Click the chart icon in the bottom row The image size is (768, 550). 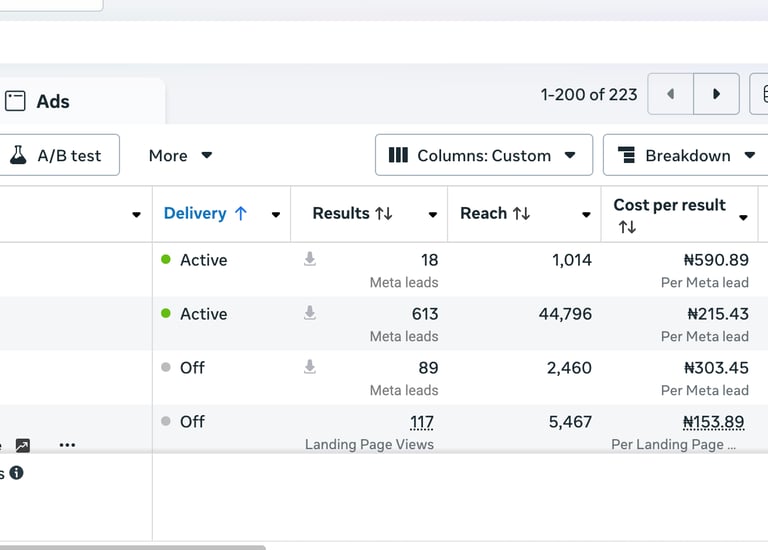[x=23, y=445]
